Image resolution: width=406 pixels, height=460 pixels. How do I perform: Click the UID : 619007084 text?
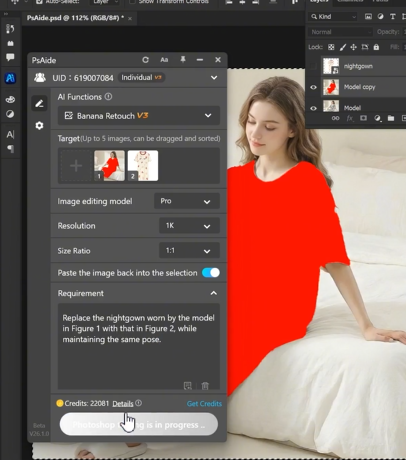point(83,78)
